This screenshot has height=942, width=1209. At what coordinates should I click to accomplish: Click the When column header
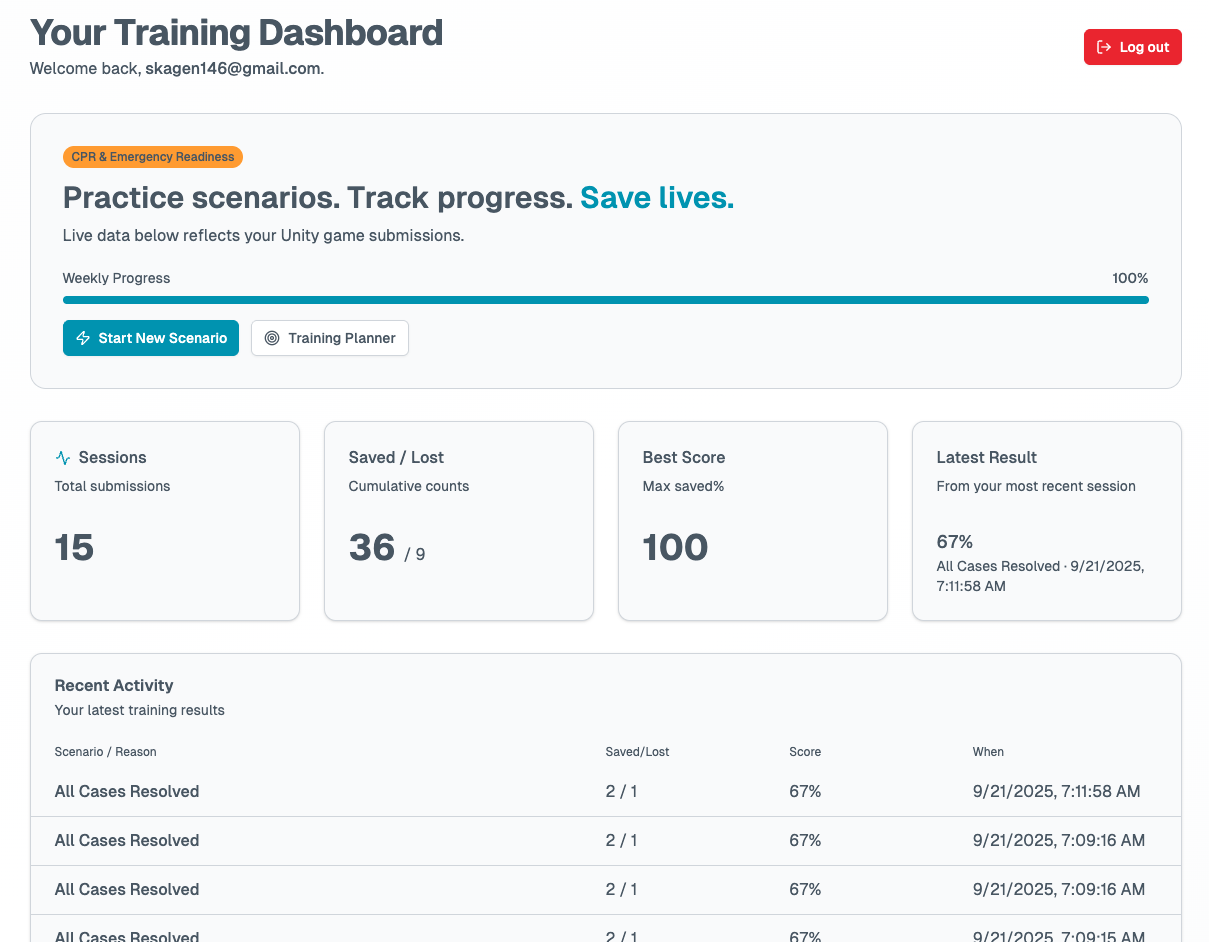coord(988,752)
